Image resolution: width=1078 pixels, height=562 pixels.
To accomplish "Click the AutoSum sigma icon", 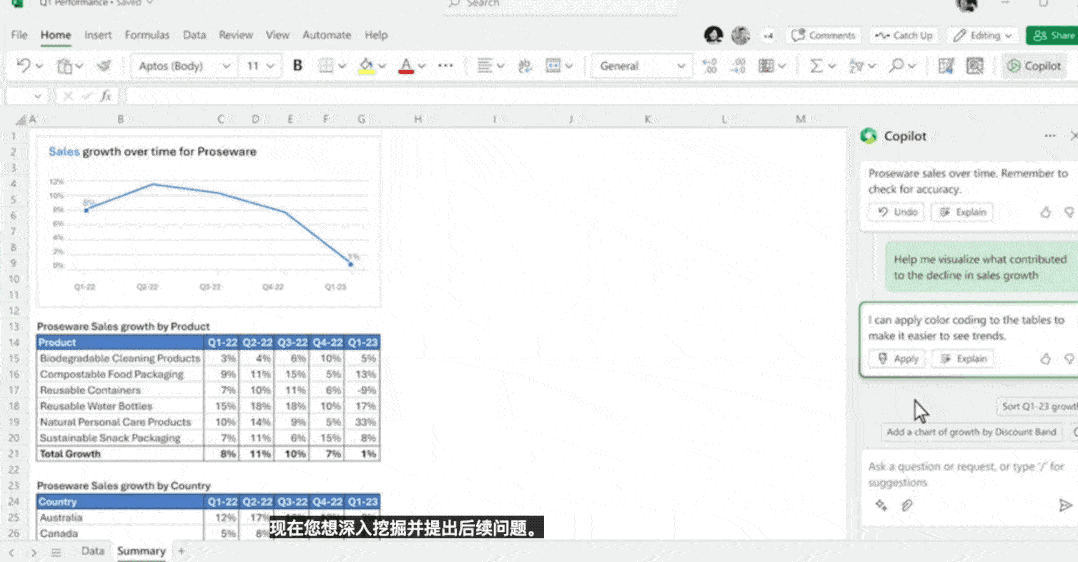I will click(816, 66).
